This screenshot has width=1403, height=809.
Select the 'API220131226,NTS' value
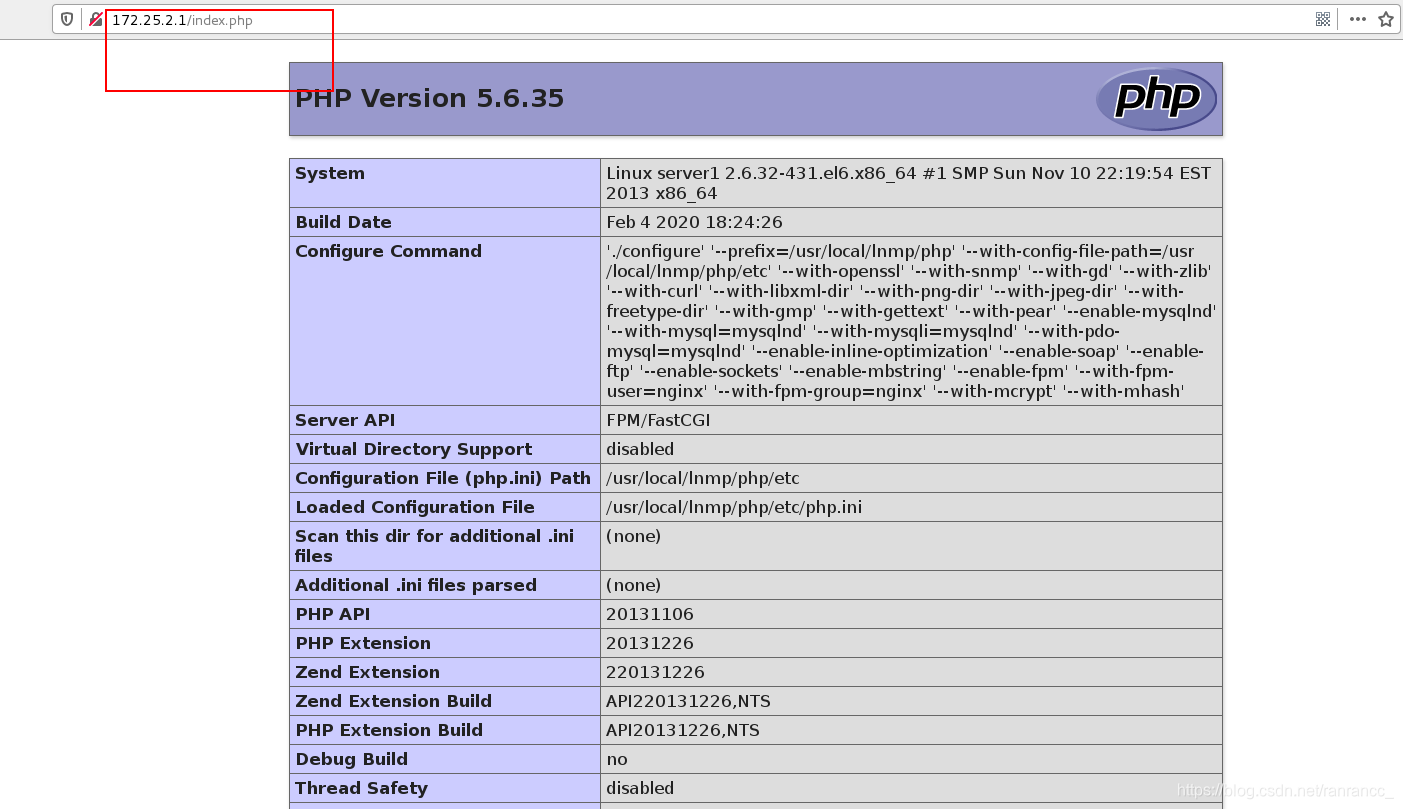[688, 701]
